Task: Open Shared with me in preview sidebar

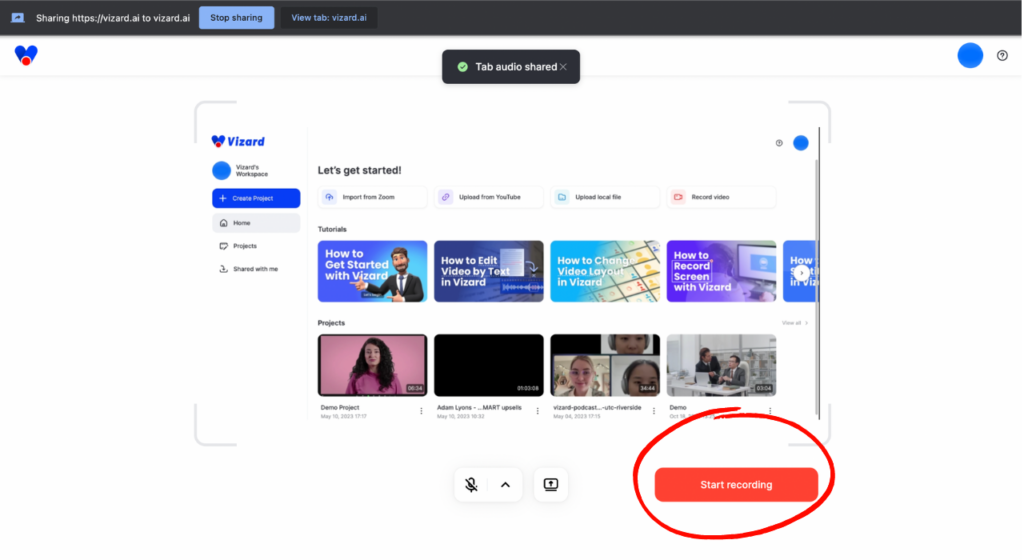Action: [x=256, y=269]
